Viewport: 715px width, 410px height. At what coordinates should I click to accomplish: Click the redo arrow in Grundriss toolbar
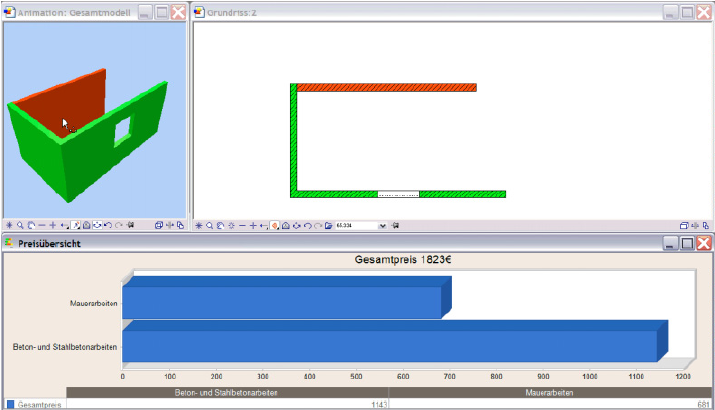317,226
